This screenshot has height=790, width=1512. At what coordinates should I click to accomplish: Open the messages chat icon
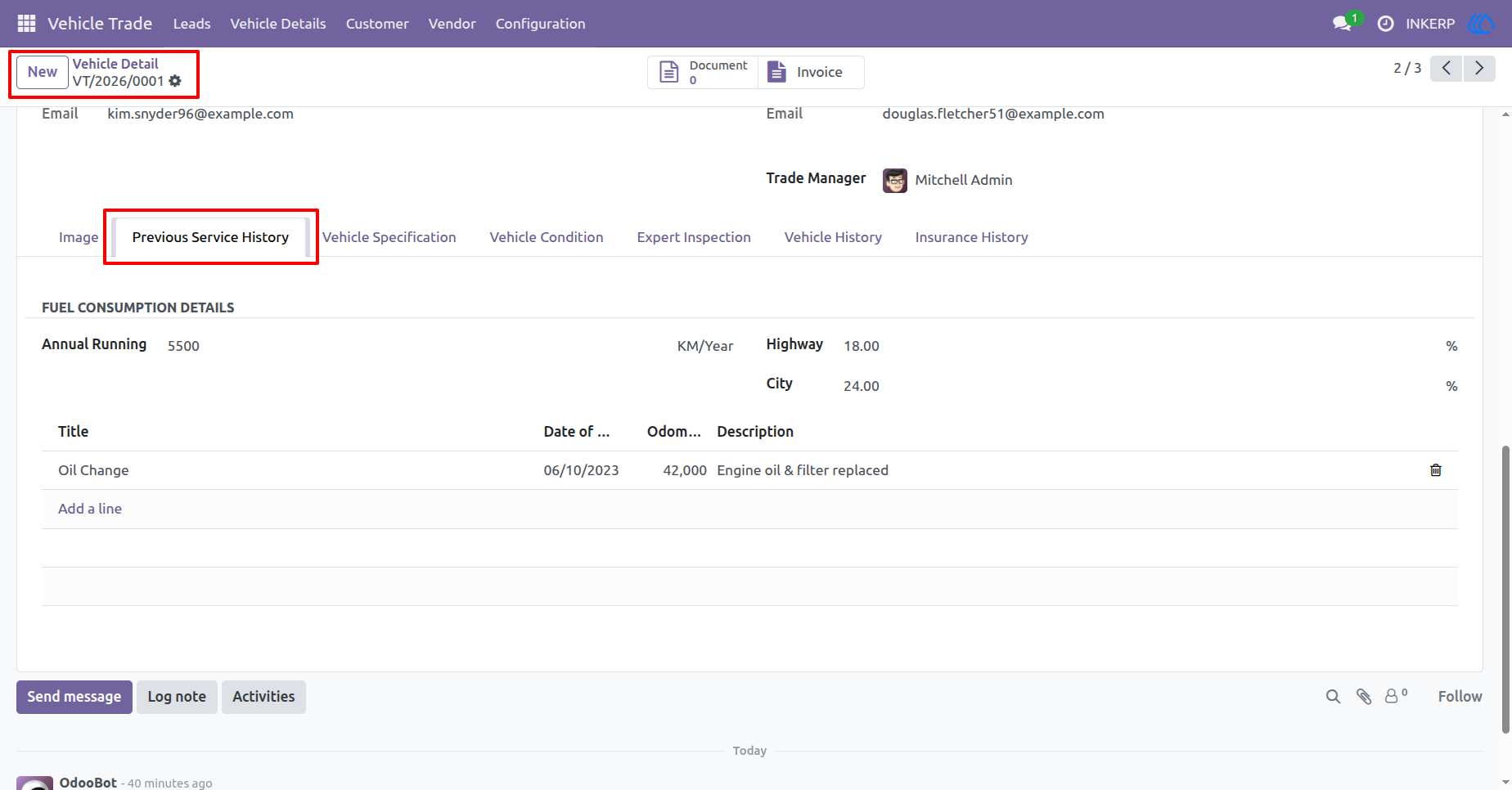pyautogui.click(x=1342, y=24)
